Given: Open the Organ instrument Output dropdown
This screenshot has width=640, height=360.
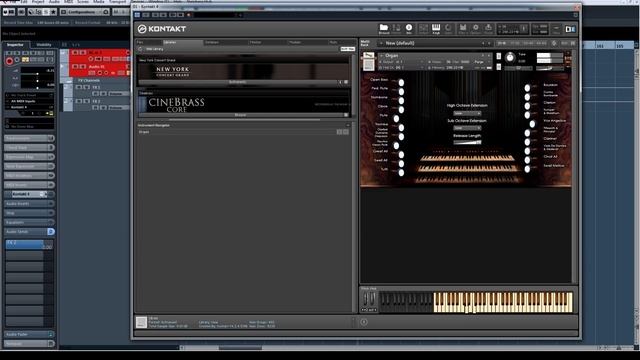Looking at the screenshot, I should [x=402, y=62].
